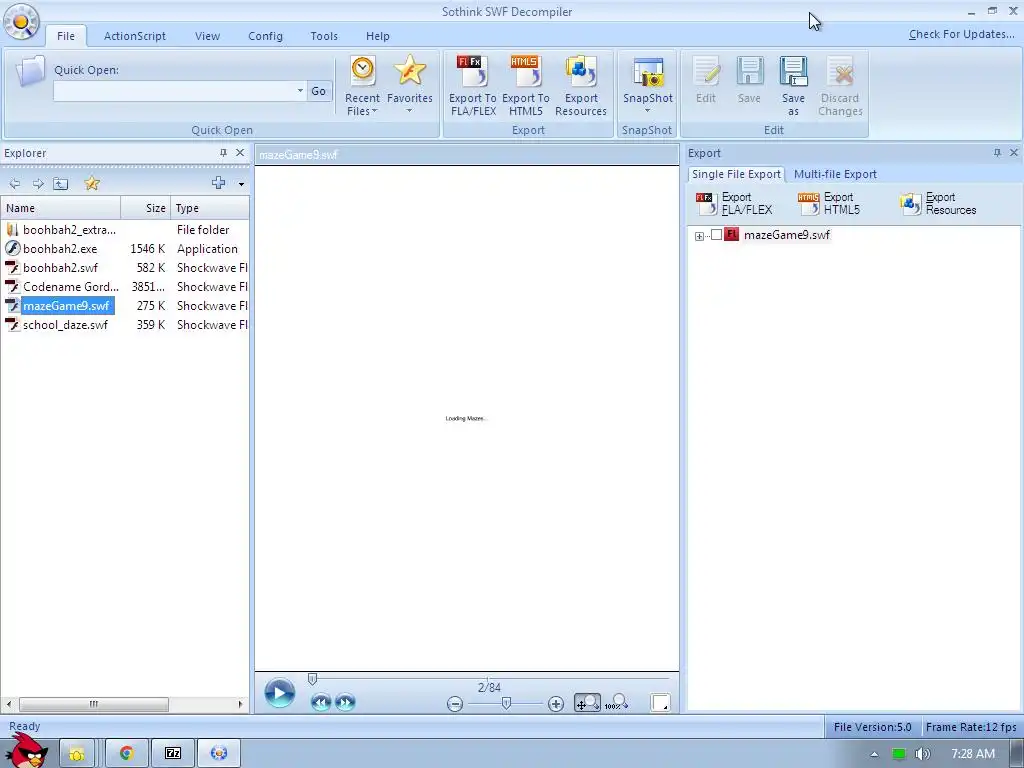Image resolution: width=1024 pixels, height=768 pixels.
Task: Expand the mazeGame9.swf tree node
Action: [699, 236]
